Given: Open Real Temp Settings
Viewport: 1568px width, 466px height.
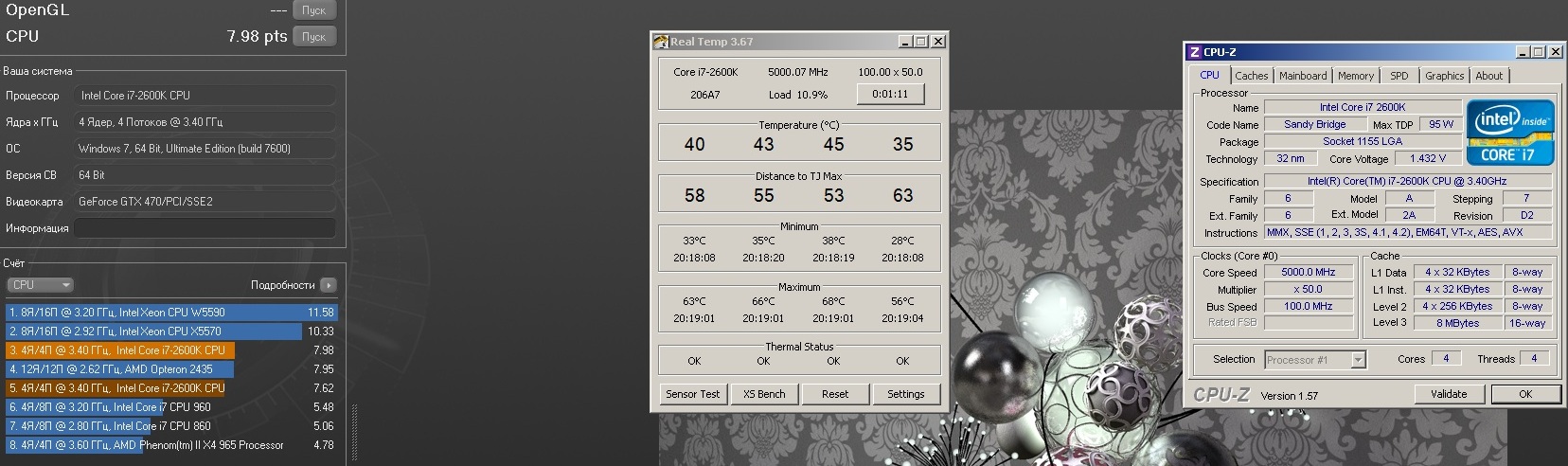Looking at the screenshot, I should point(906,394).
